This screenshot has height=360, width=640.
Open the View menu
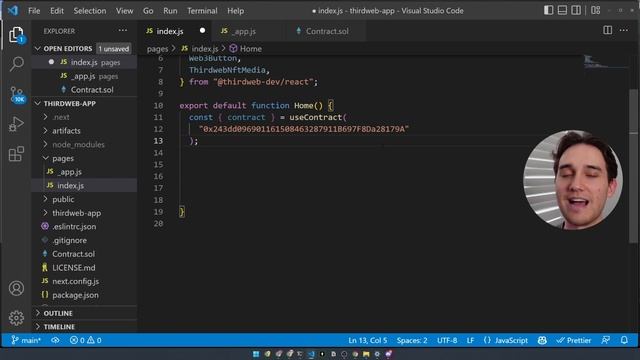(124, 11)
